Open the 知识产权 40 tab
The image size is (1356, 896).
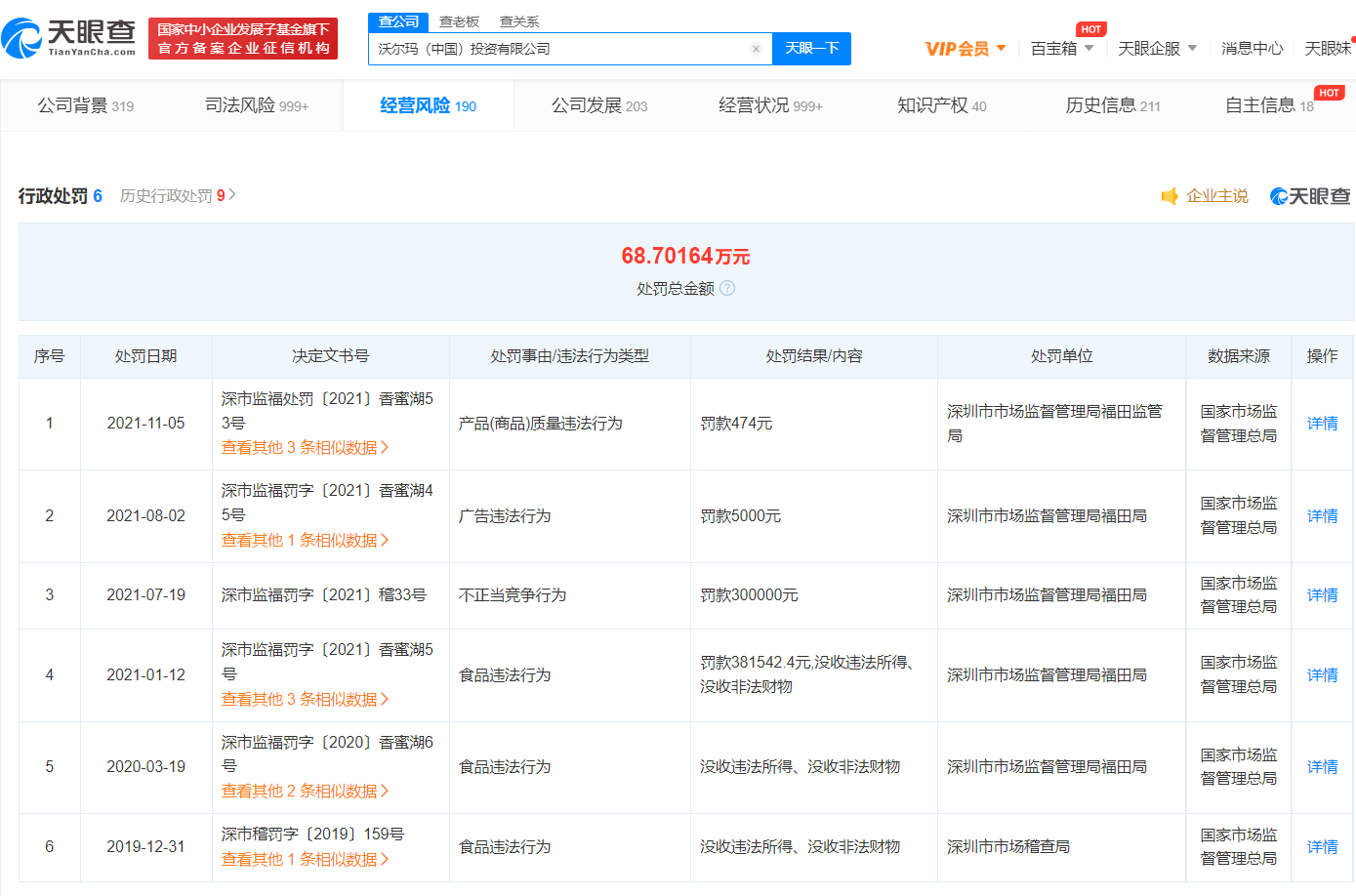(942, 105)
